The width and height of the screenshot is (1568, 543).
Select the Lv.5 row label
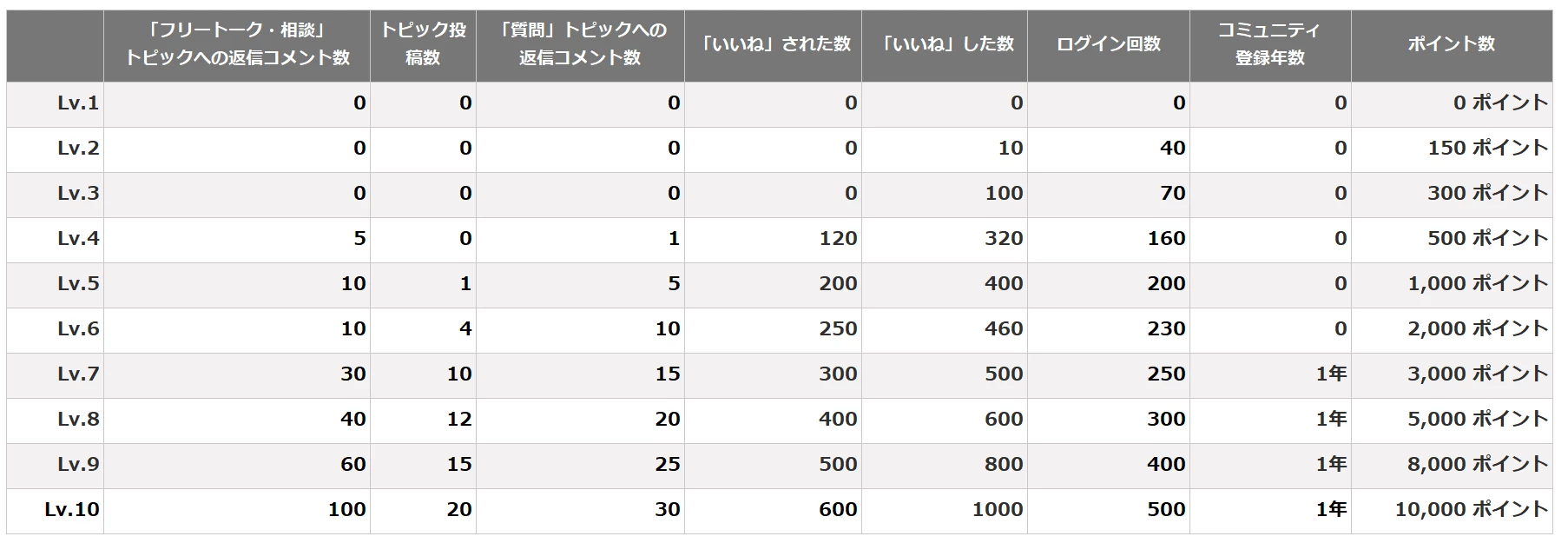click(78, 284)
